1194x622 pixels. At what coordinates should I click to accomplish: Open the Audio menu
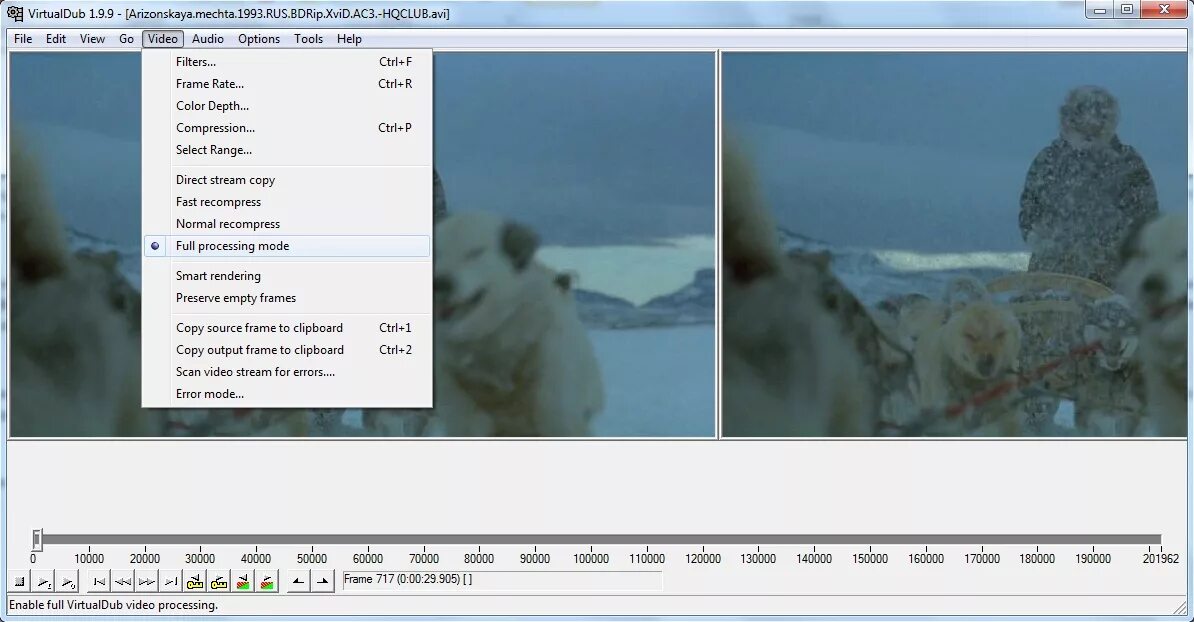point(208,39)
